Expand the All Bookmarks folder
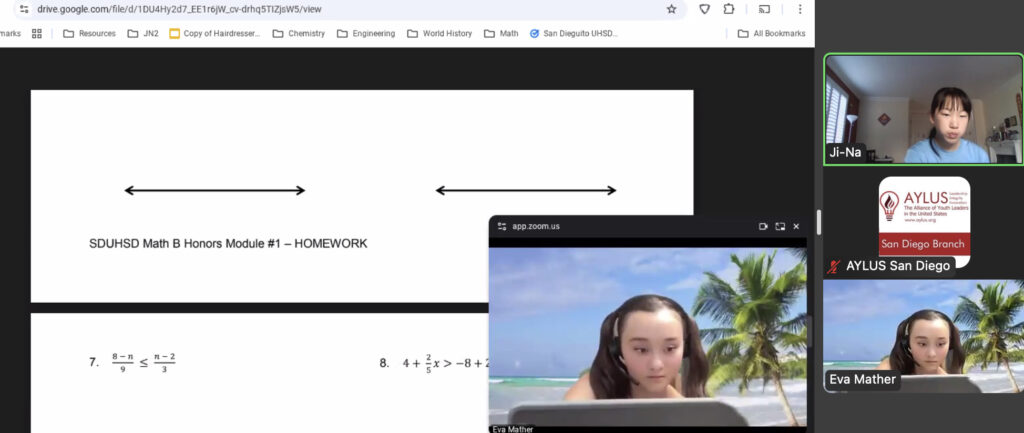The image size is (1024, 433). coord(771,33)
